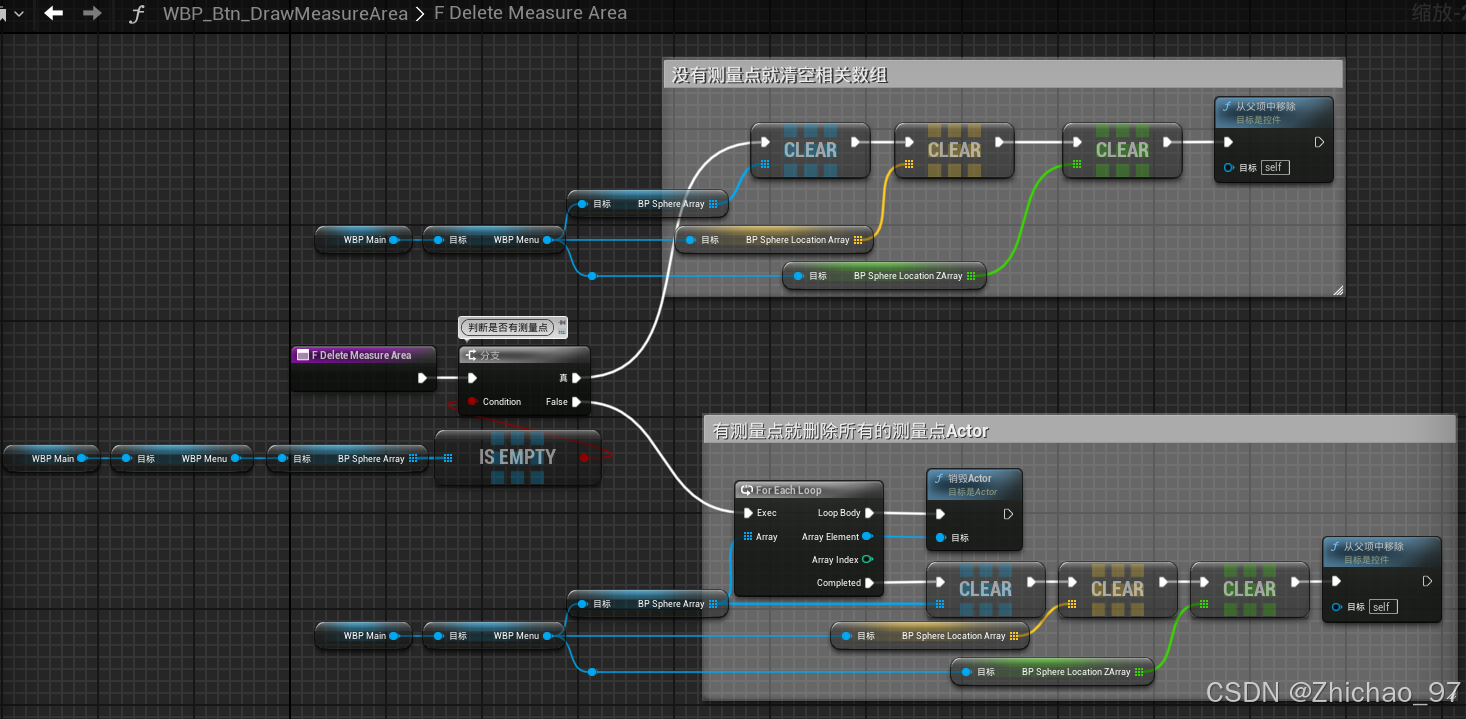Click the exec input pin on the Branch node
1466x719 pixels.
(472, 378)
